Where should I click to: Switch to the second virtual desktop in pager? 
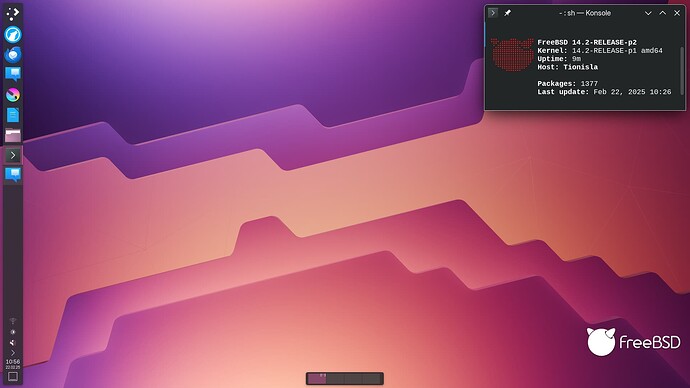335,378
